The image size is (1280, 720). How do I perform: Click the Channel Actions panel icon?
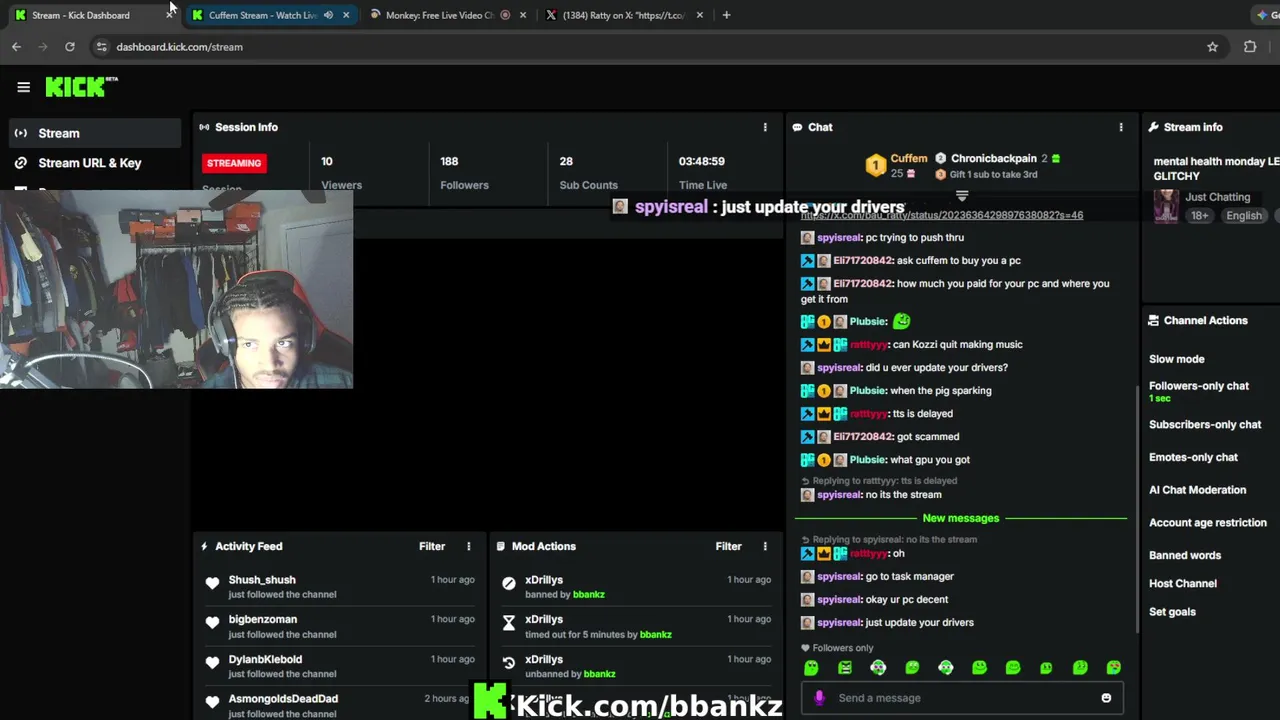tap(1153, 321)
